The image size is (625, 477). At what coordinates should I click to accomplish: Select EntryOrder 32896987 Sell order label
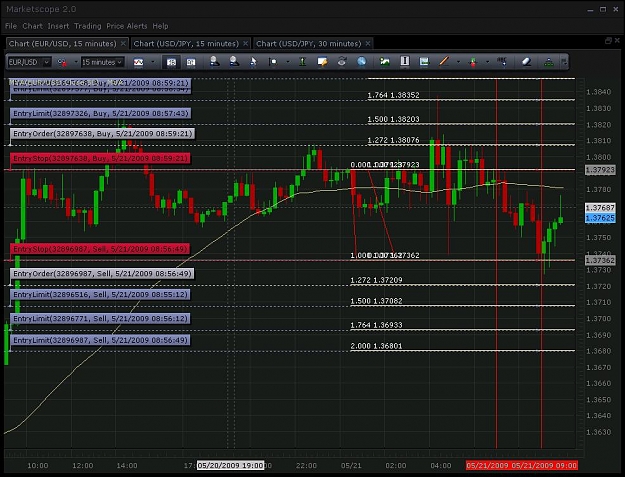coord(102,274)
